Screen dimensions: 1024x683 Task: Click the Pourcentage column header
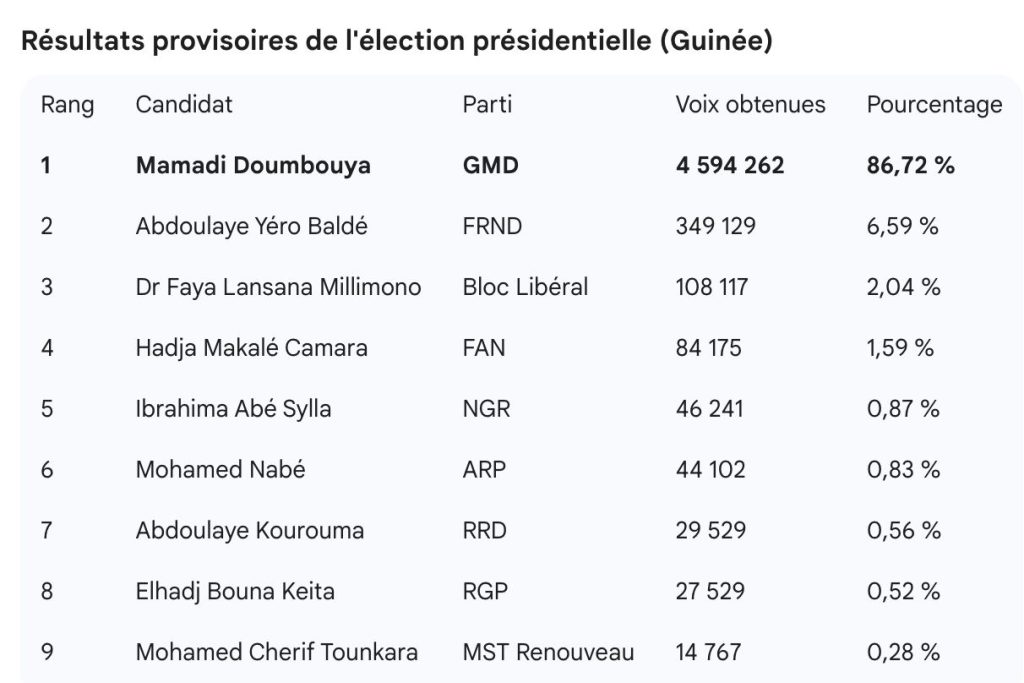pos(934,105)
